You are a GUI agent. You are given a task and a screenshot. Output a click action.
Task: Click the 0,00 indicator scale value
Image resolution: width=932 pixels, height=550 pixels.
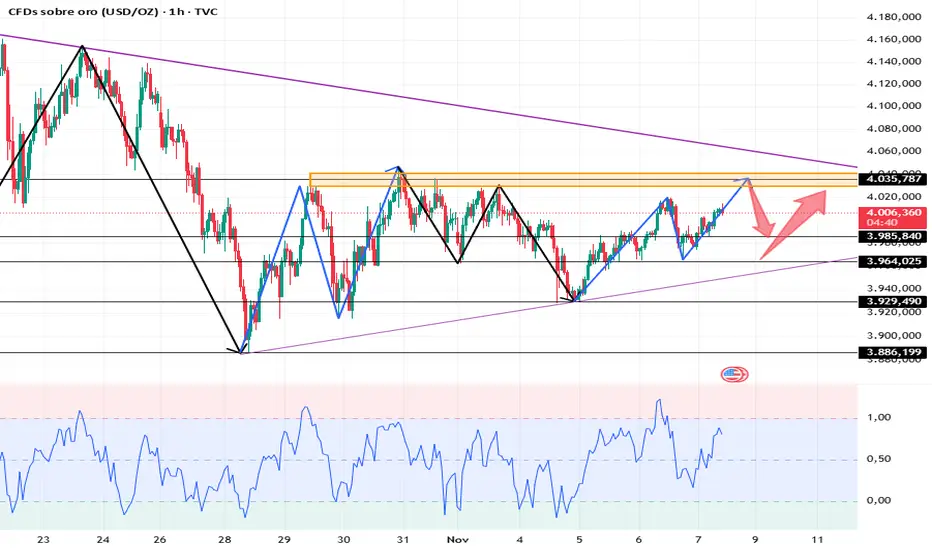click(879, 501)
